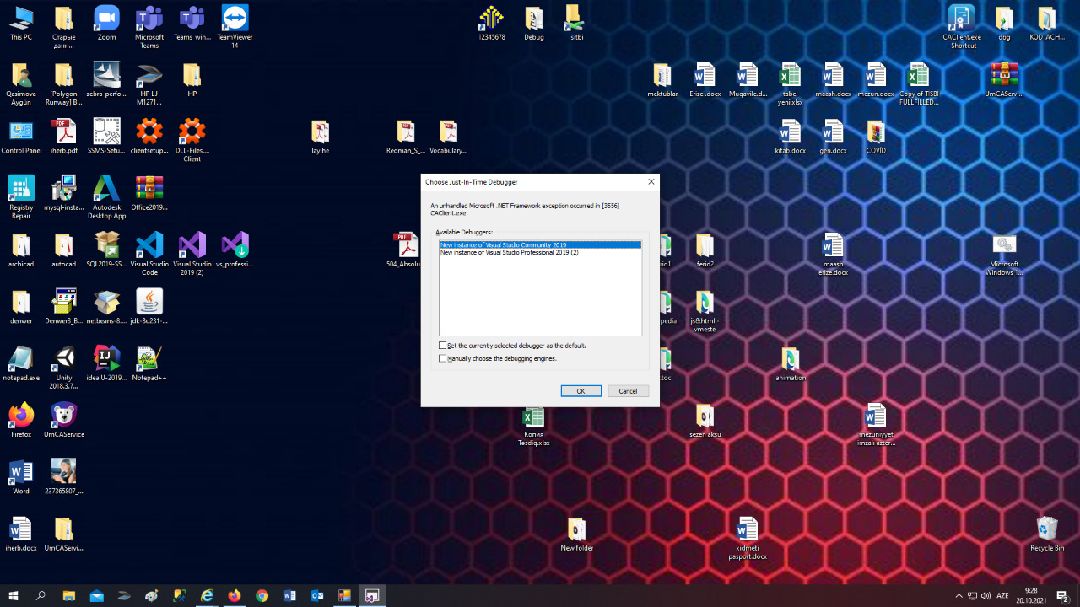Select the Control Panel desktop icon

[21, 132]
